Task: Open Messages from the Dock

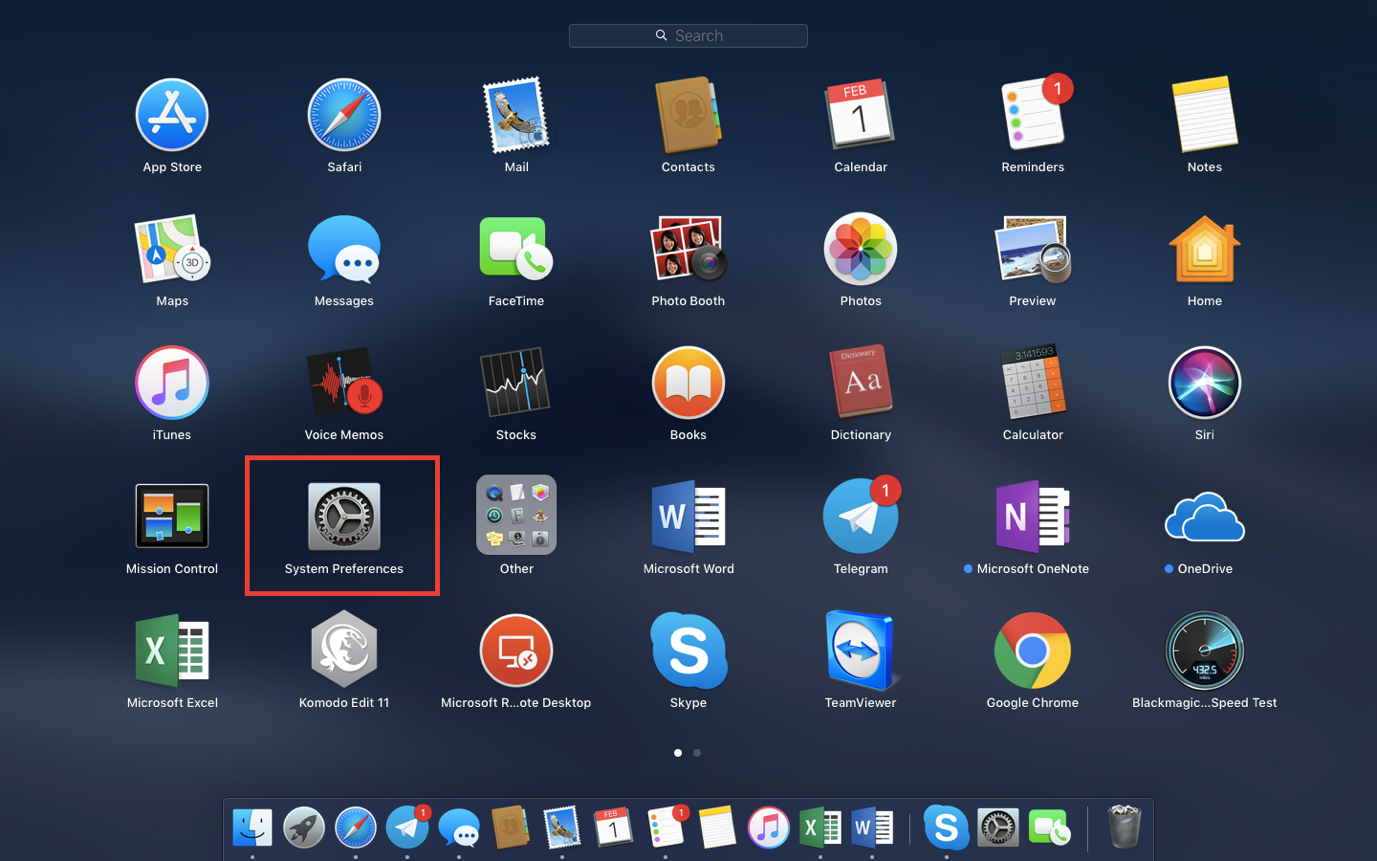Action: [x=459, y=828]
